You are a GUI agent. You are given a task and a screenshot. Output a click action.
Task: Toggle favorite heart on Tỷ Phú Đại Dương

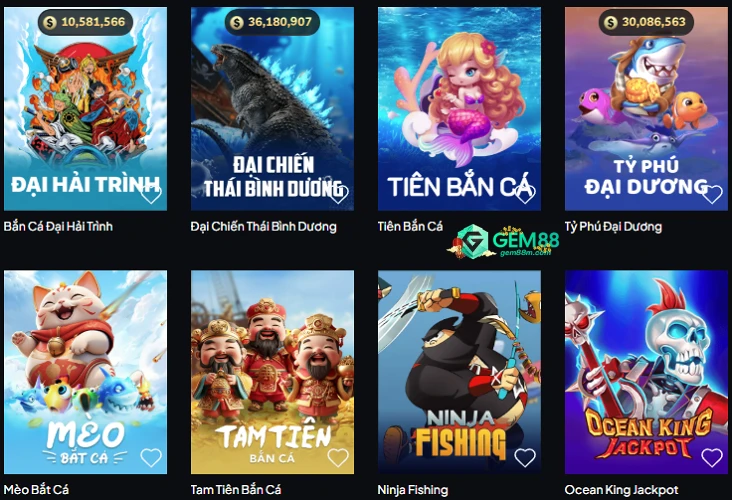point(712,194)
